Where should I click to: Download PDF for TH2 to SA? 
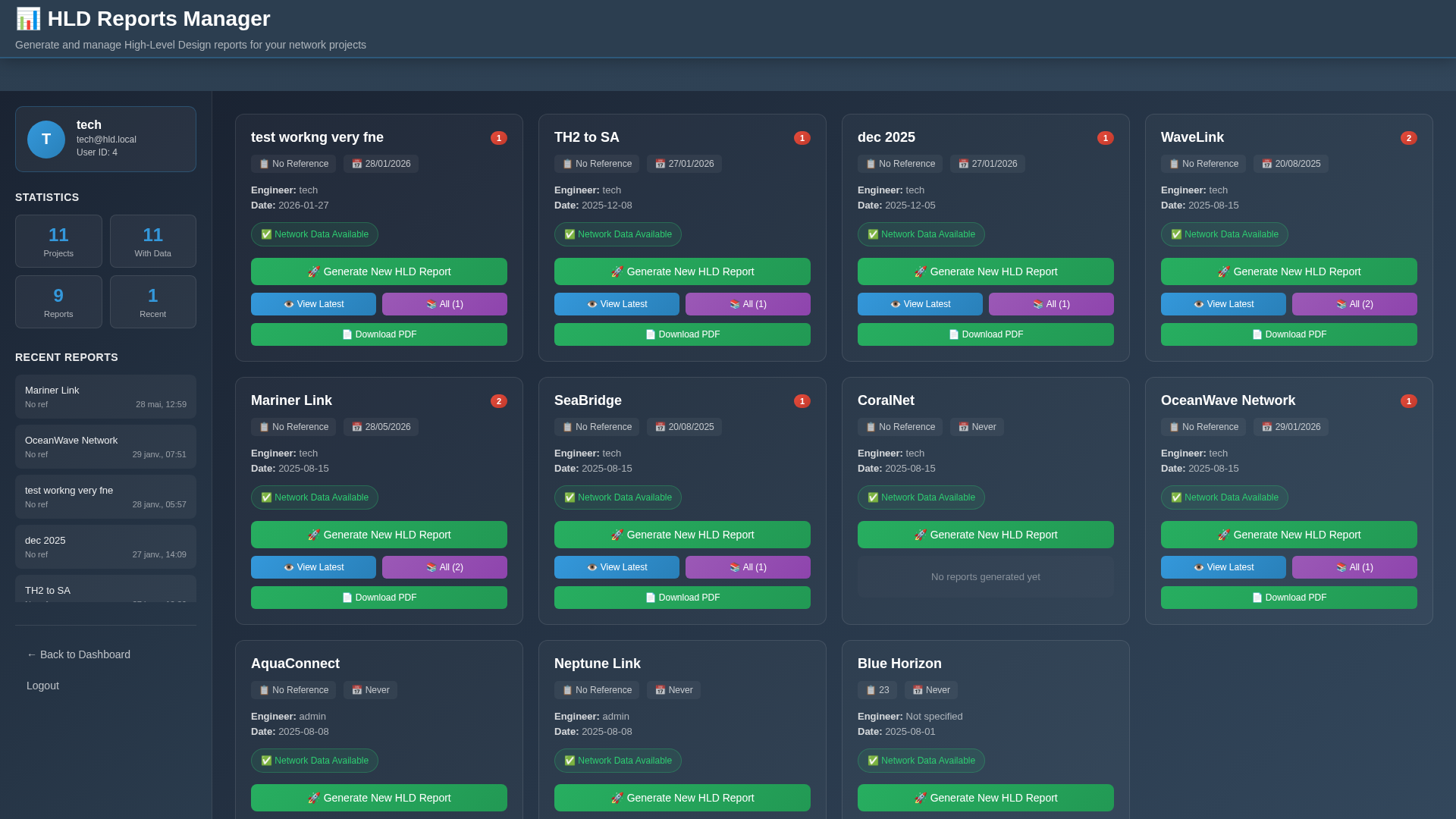[682, 334]
